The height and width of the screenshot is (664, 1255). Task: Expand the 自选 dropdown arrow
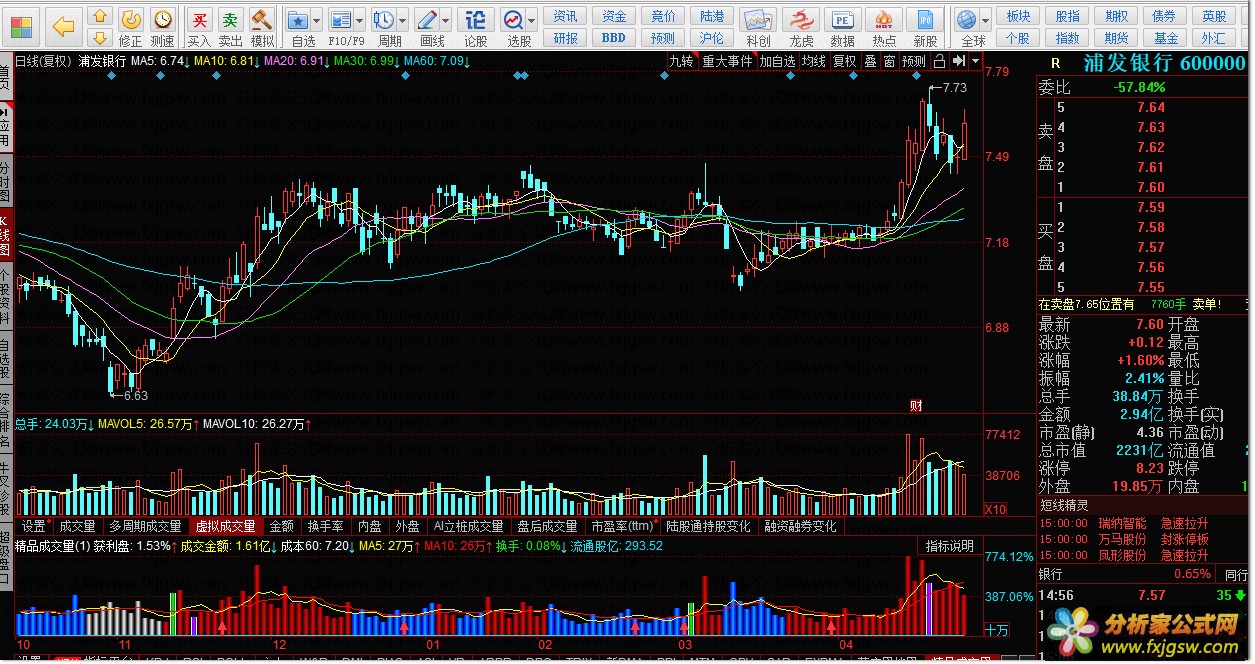[x=316, y=20]
